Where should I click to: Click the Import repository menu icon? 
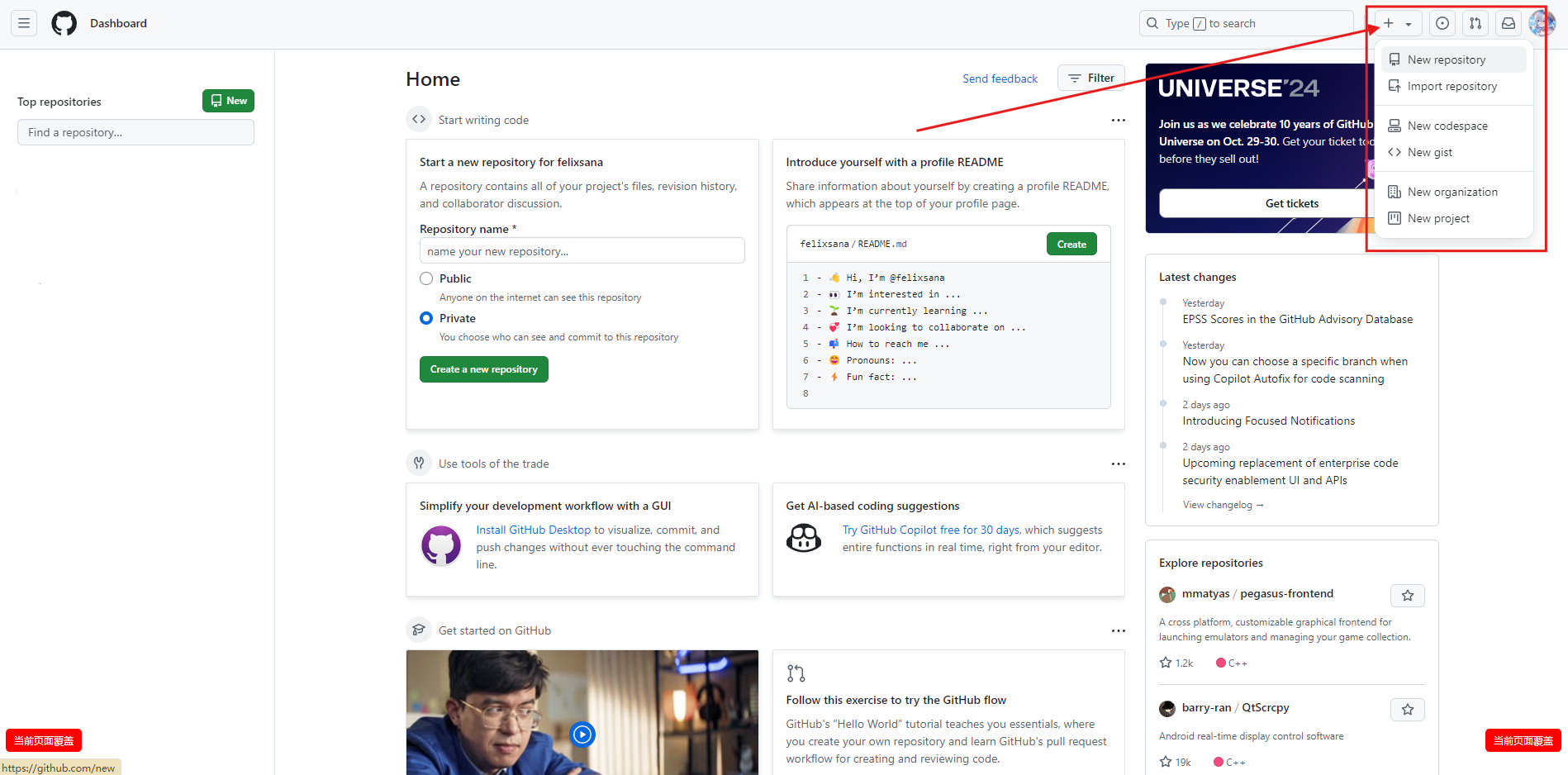[1395, 86]
